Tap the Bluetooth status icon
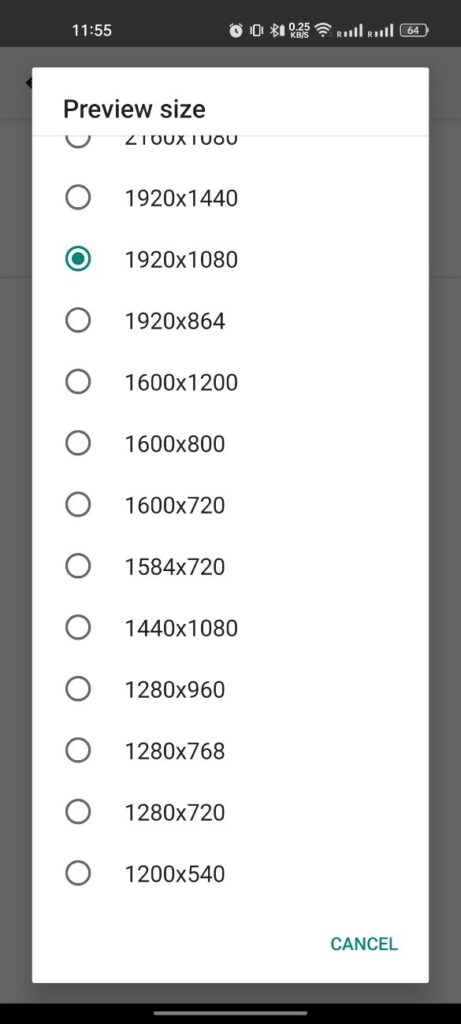461x1024 pixels. pyautogui.click(x=277, y=30)
